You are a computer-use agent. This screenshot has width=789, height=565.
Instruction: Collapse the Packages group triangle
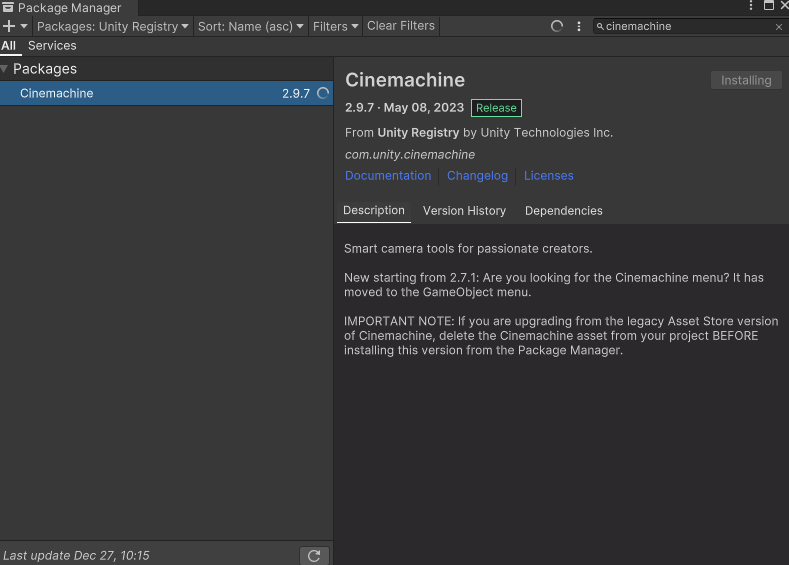point(4,69)
